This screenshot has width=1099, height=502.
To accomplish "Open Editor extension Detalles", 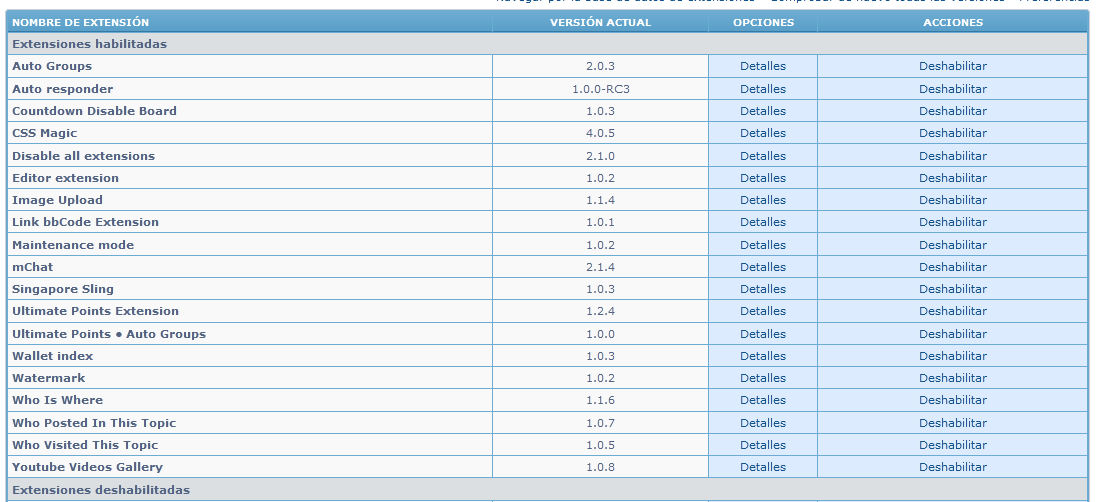I will tap(763, 178).
